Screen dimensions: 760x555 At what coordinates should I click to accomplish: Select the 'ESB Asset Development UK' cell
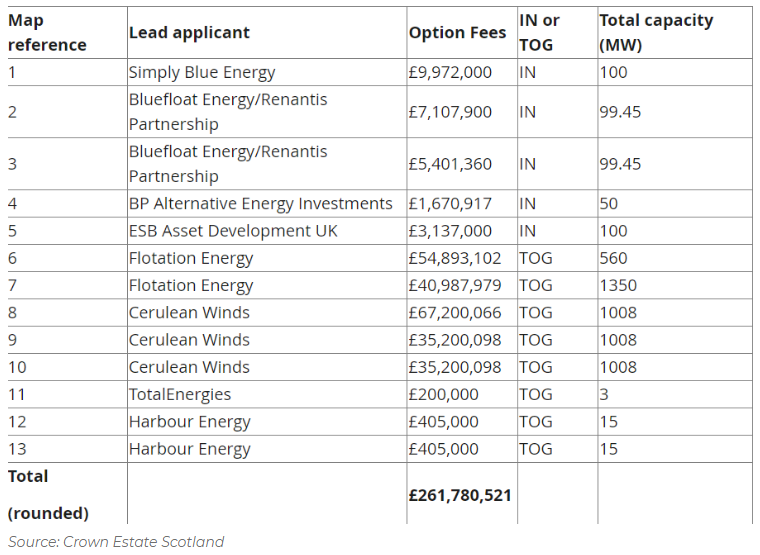(233, 231)
